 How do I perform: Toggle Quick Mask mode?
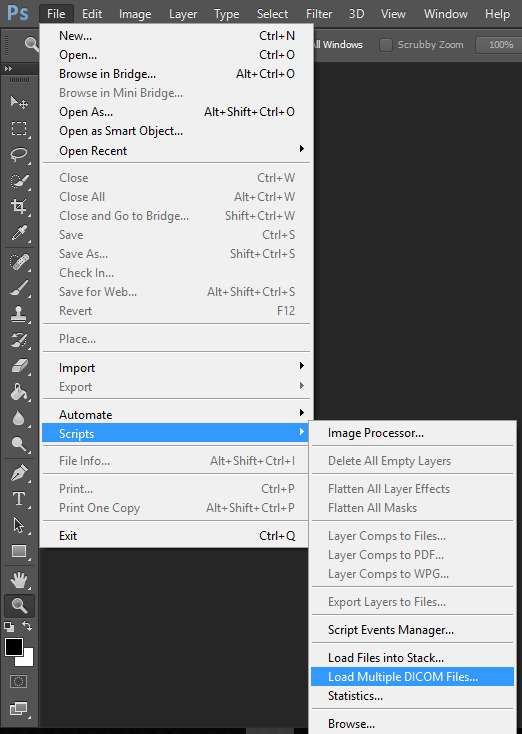tap(19, 682)
